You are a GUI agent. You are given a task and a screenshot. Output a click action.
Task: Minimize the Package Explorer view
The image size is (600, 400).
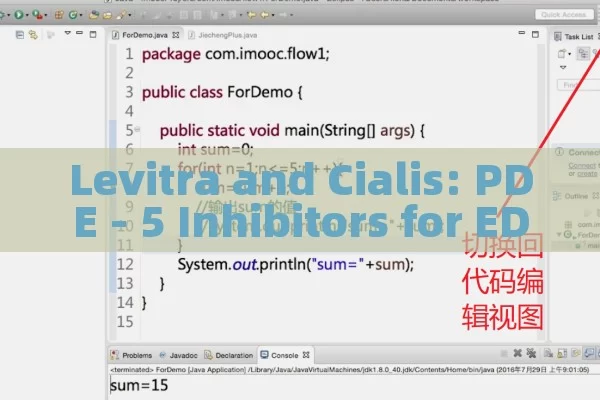(x=80, y=33)
